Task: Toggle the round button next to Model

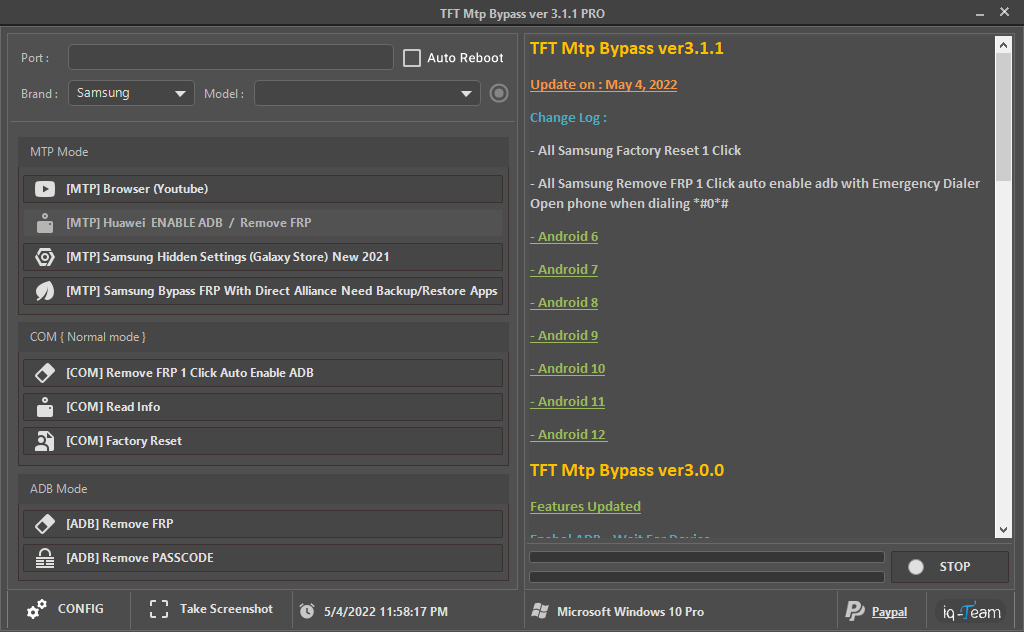Action: (499, 93)
